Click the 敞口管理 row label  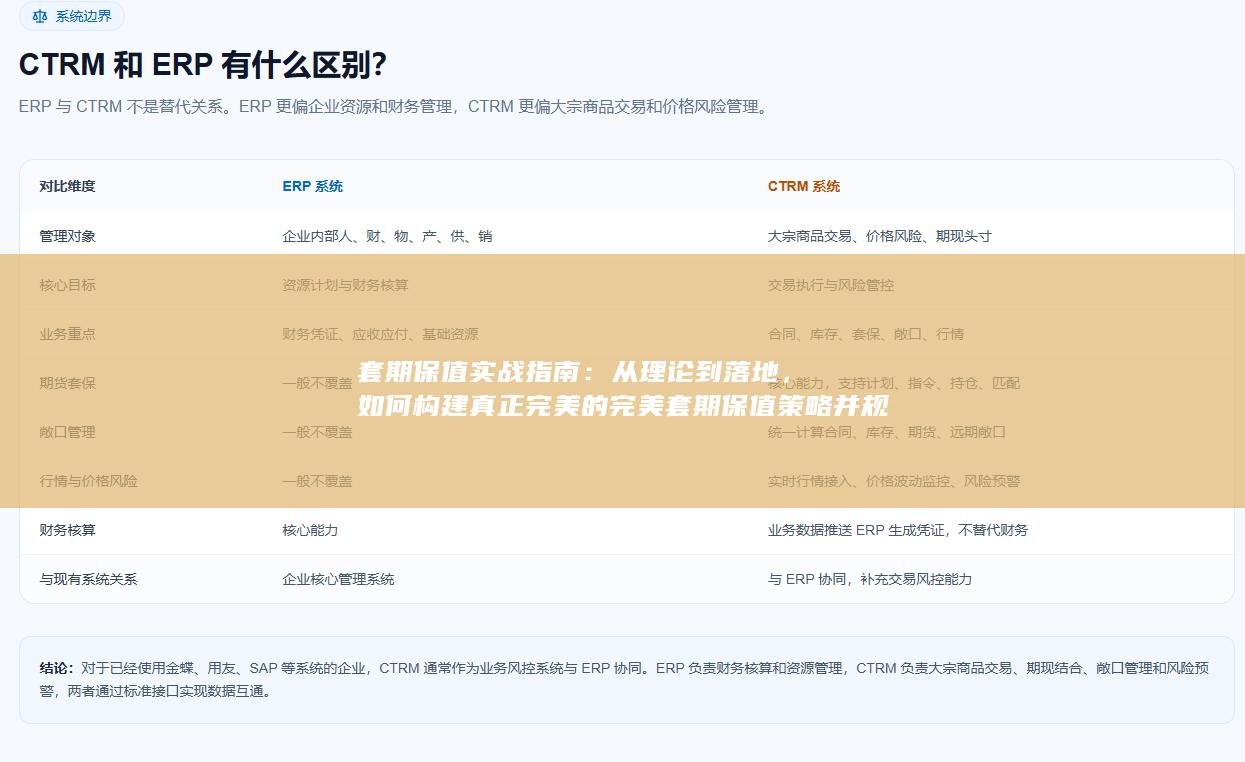(68, 432)
